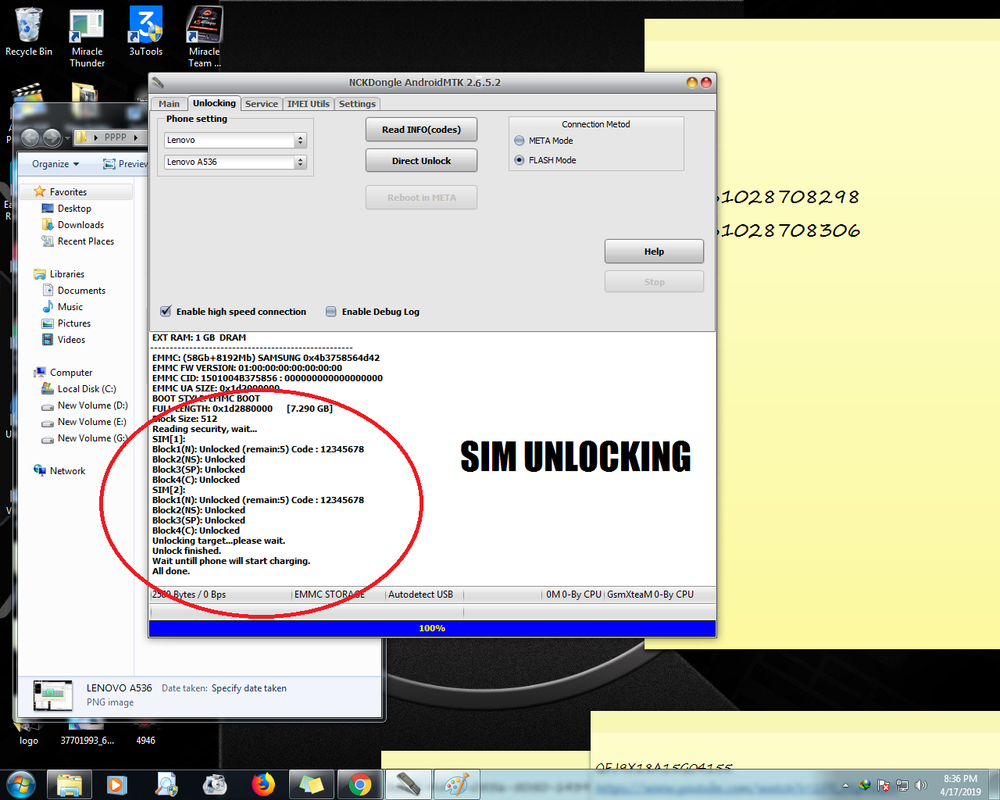Viewport: 1000px width, 800px height.
Task: Open search taskbar icon with magnifier
Action: coord(166,784)
